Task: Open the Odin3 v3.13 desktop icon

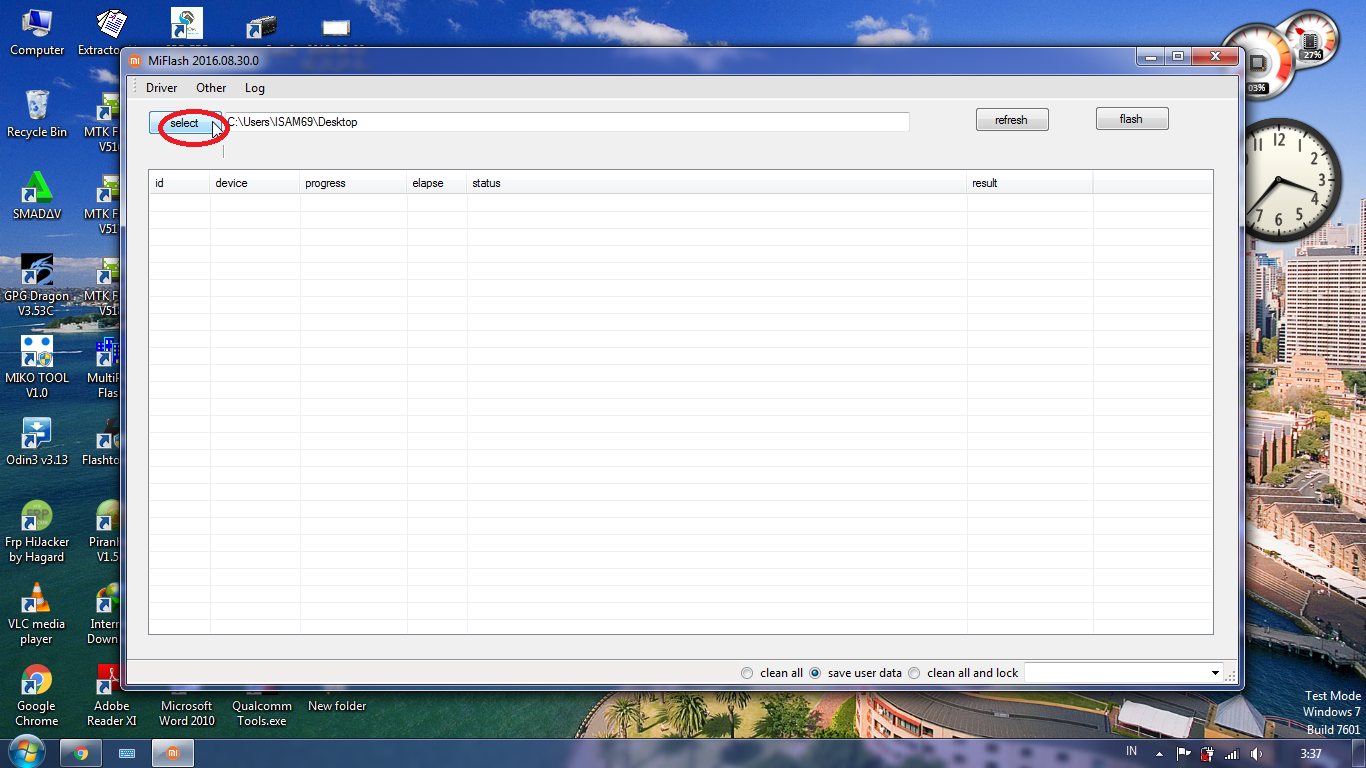Action: [x=37, y=442]
